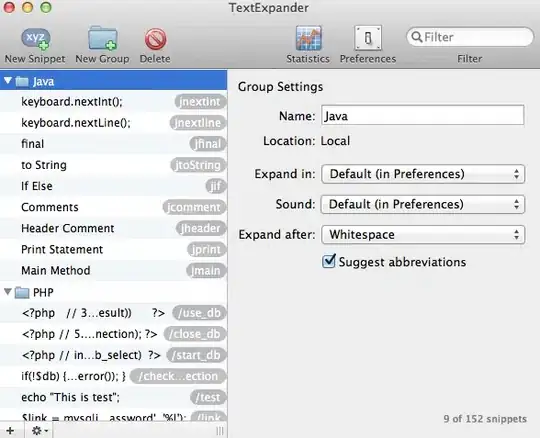Click the green zoom window button

tap(46, 7)
